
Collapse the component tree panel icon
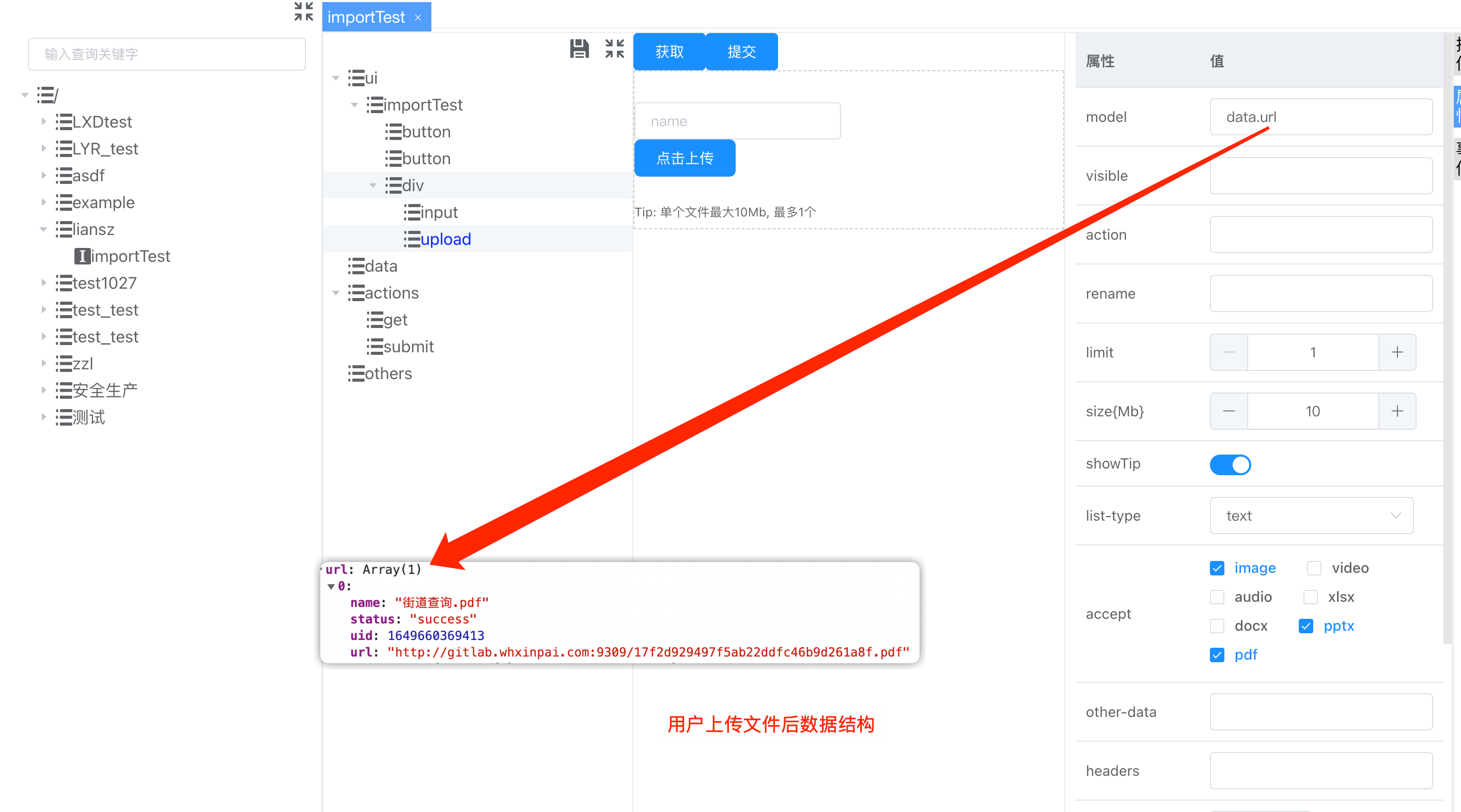coord(614,49)
